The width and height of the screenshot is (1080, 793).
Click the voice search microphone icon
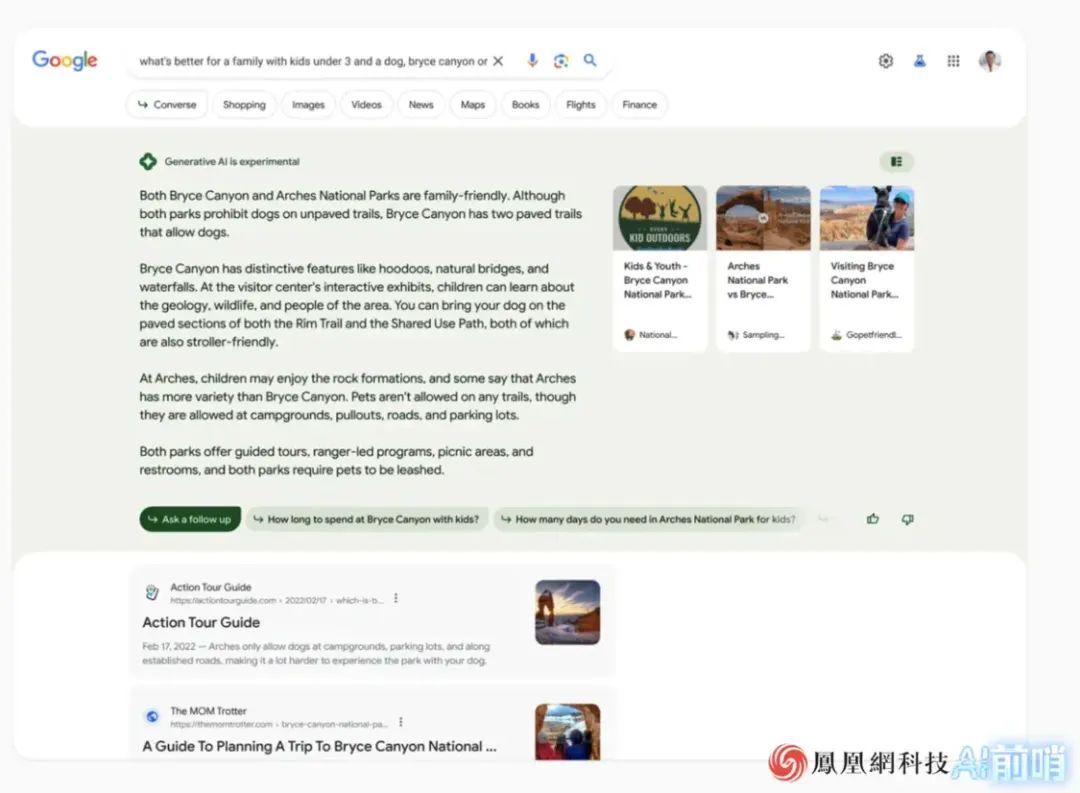532,61
